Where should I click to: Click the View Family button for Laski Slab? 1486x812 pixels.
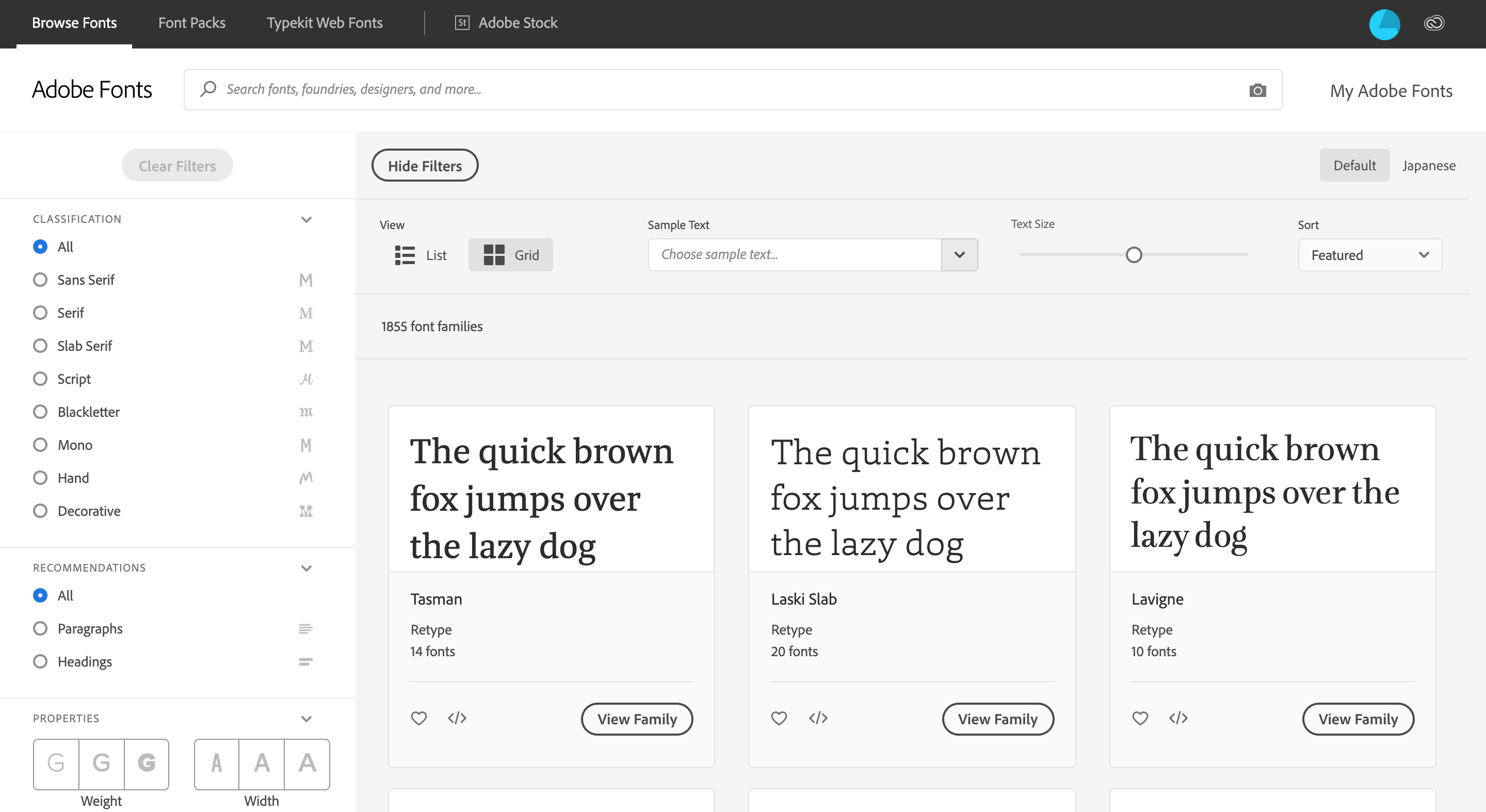click(x=998, y=719)
